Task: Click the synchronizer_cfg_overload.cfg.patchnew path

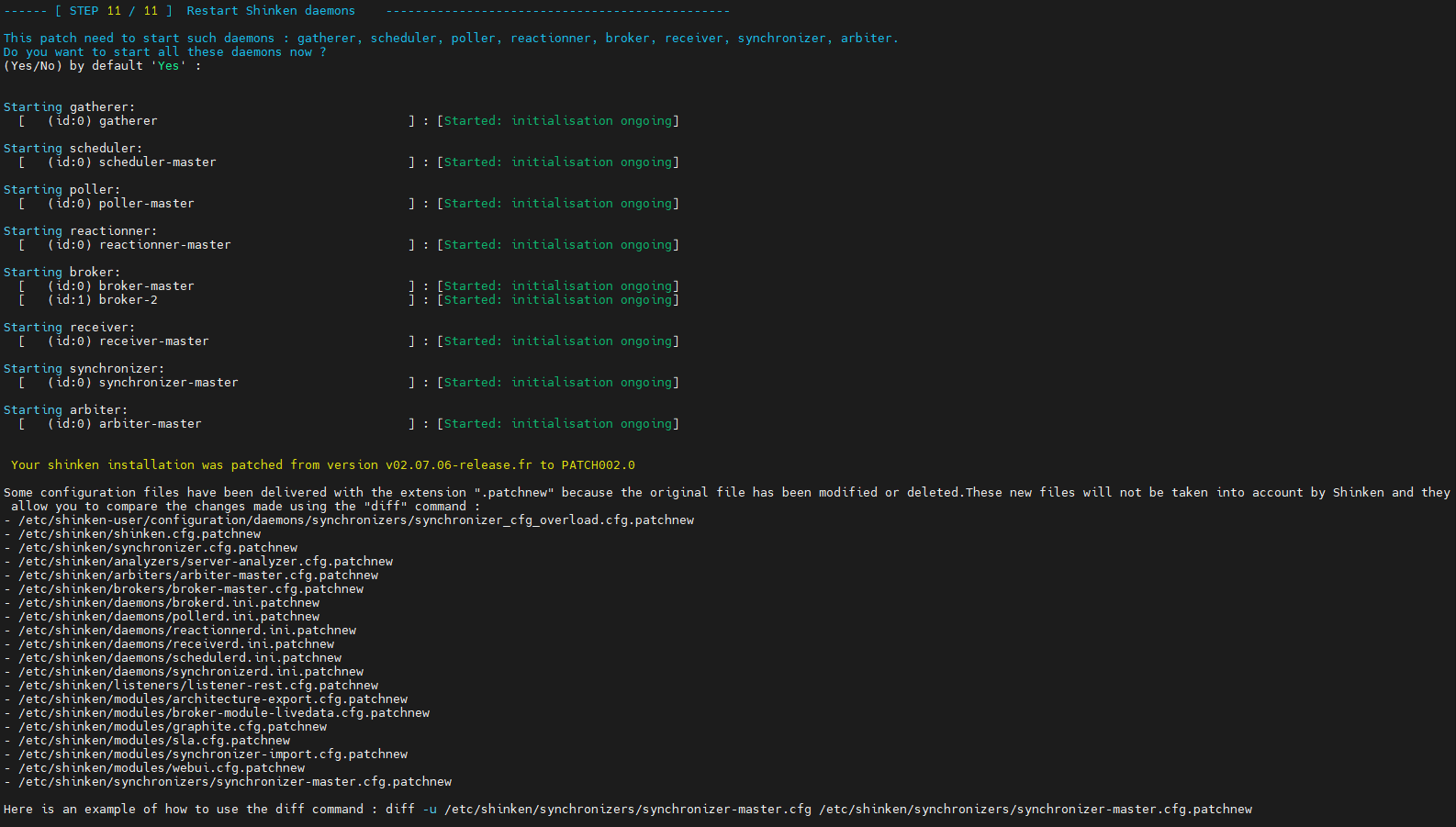Action: point(356,520)
